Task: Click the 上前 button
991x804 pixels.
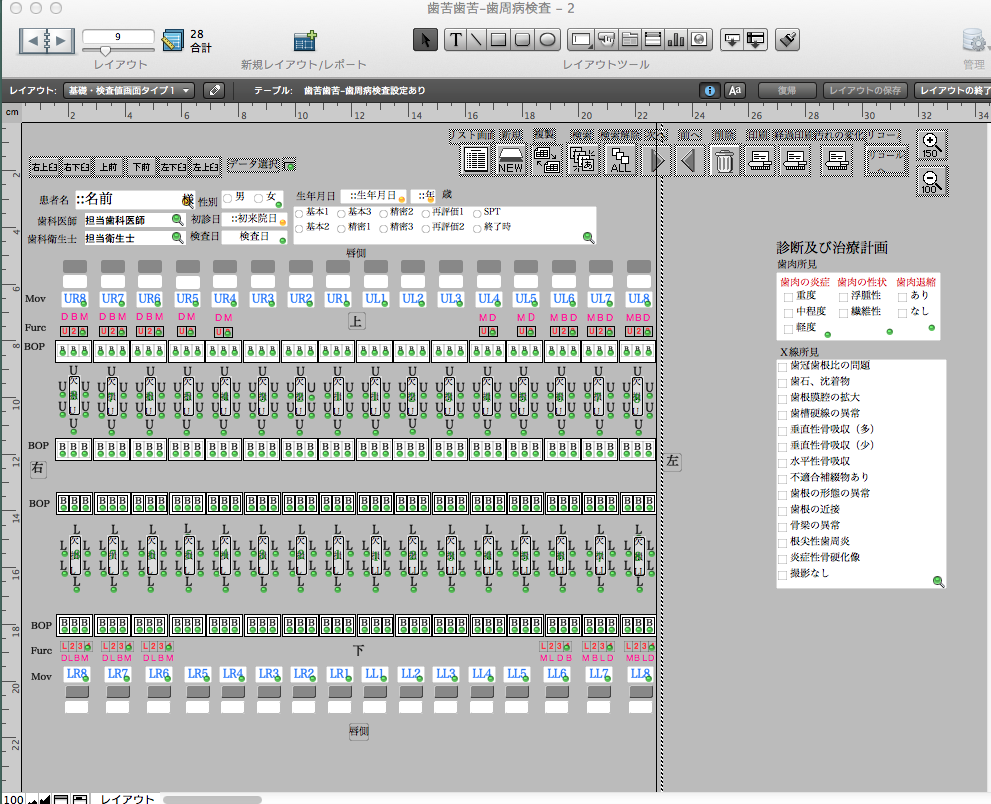Action: click(109, 166)
